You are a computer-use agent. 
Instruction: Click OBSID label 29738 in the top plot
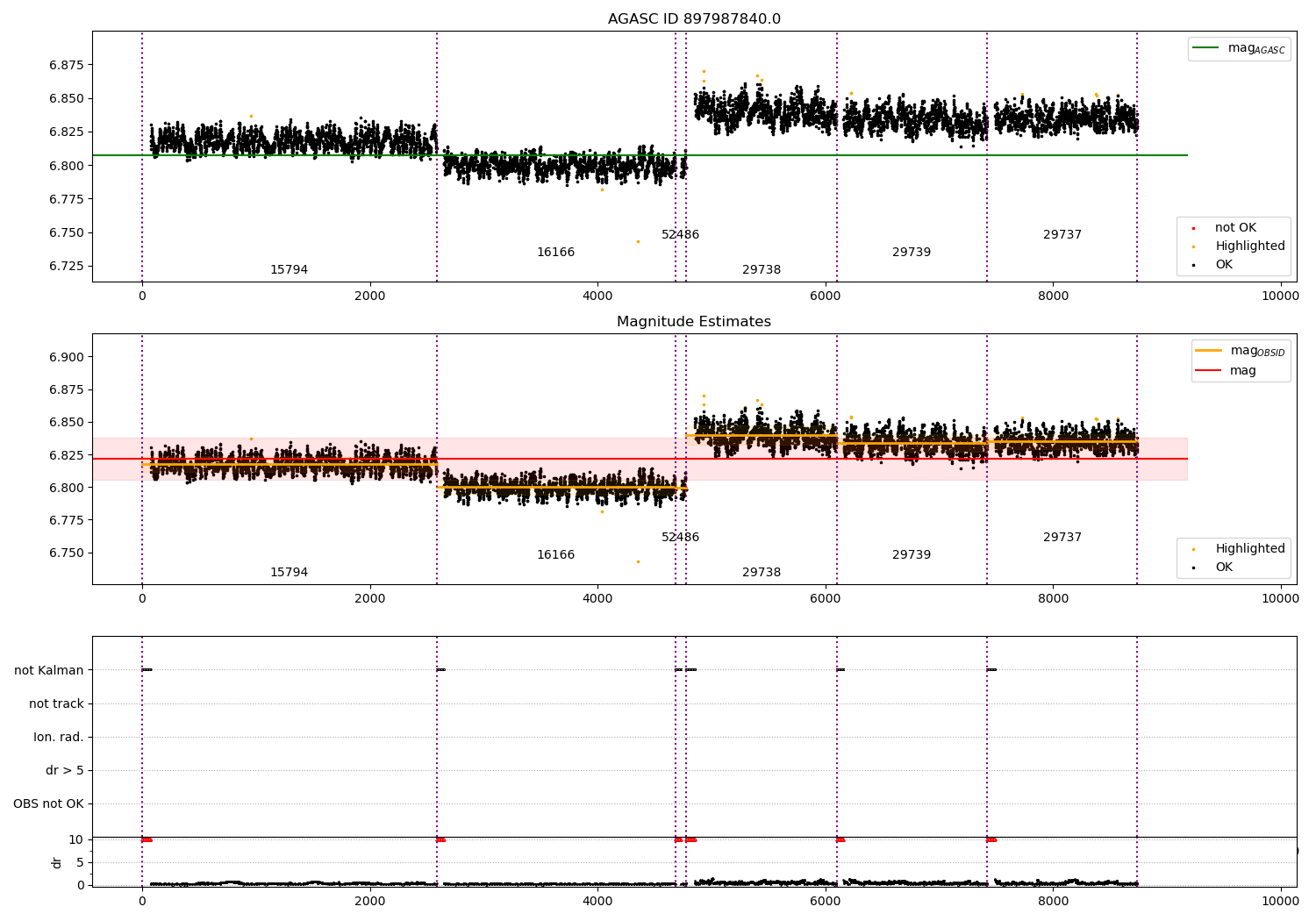pyautogui.click(x=762, y=270)
